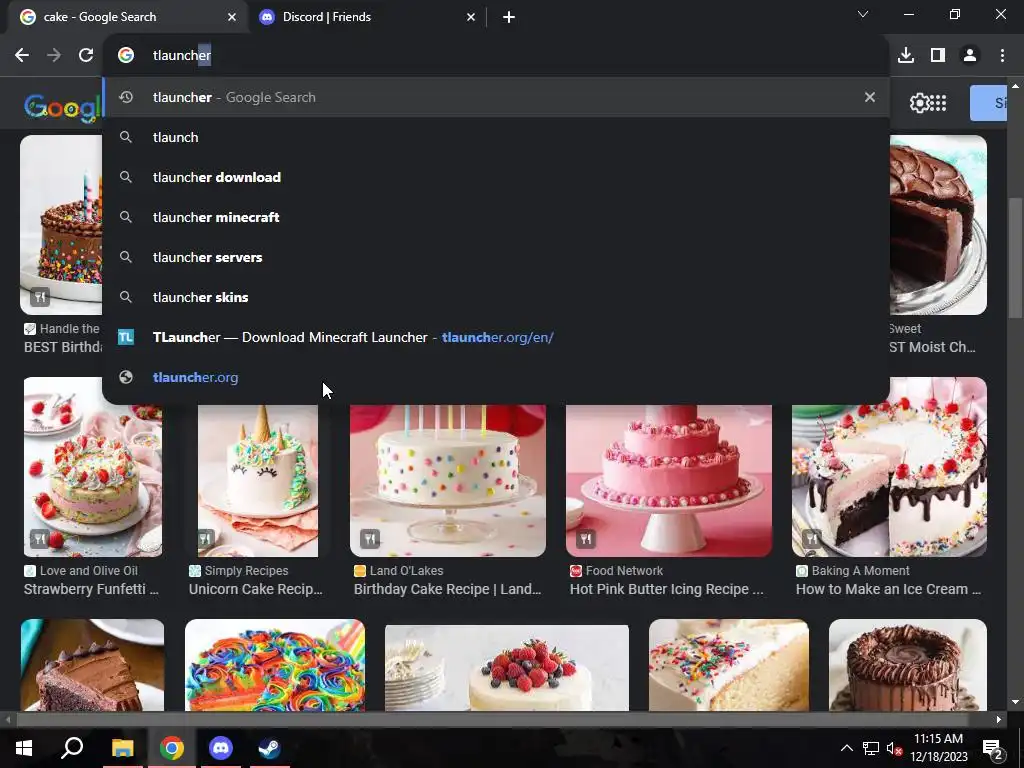Open the Ice Cream cake image

(x=889, y=467)
